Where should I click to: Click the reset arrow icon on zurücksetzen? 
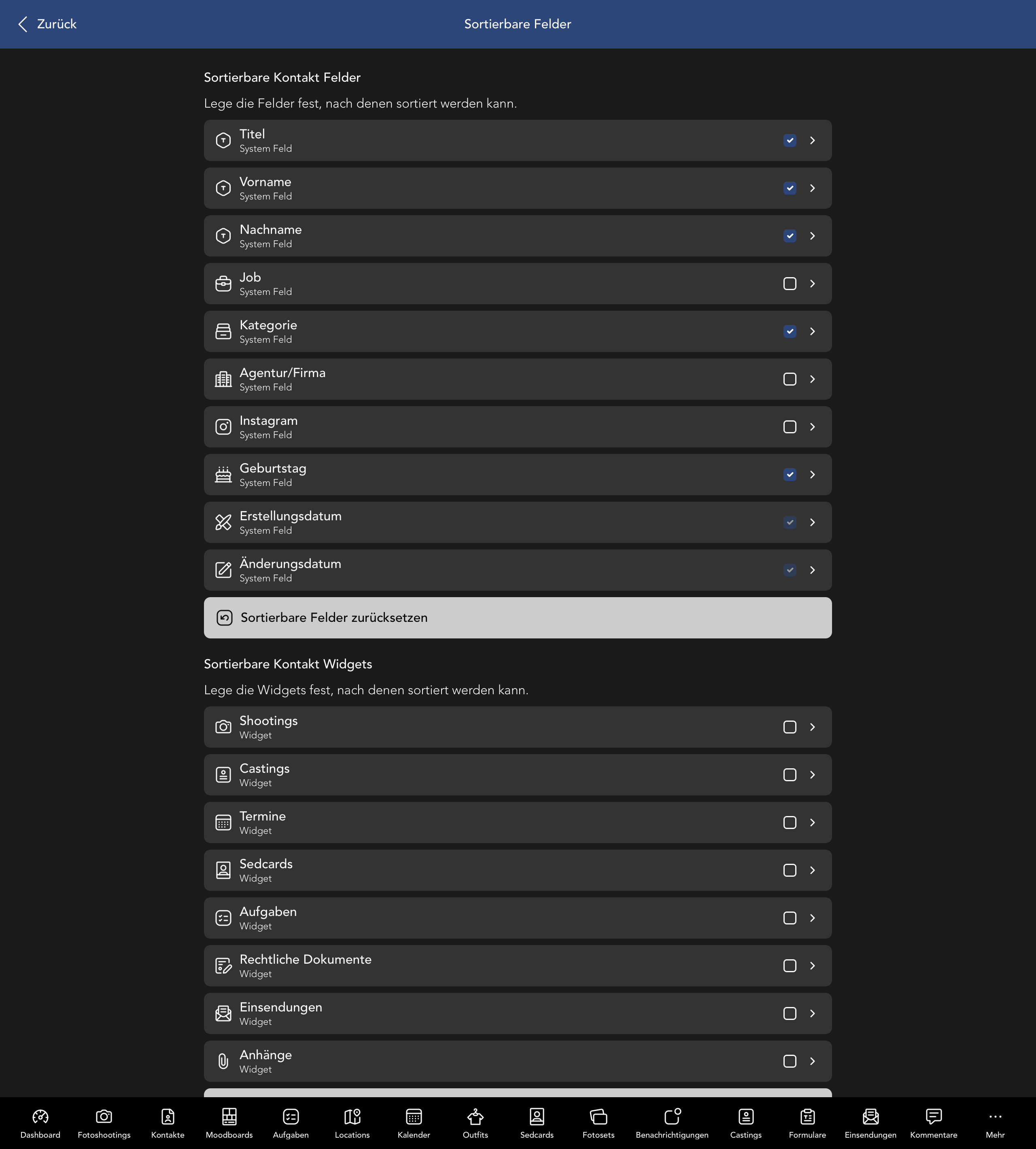(x=224, y=618)
